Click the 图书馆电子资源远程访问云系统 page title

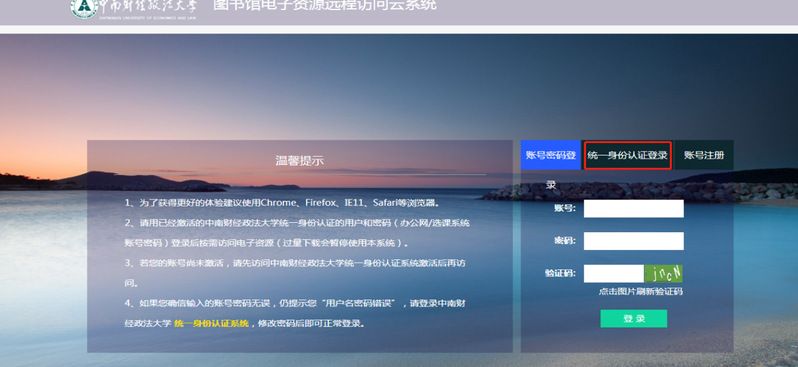[x=325, y=5]
